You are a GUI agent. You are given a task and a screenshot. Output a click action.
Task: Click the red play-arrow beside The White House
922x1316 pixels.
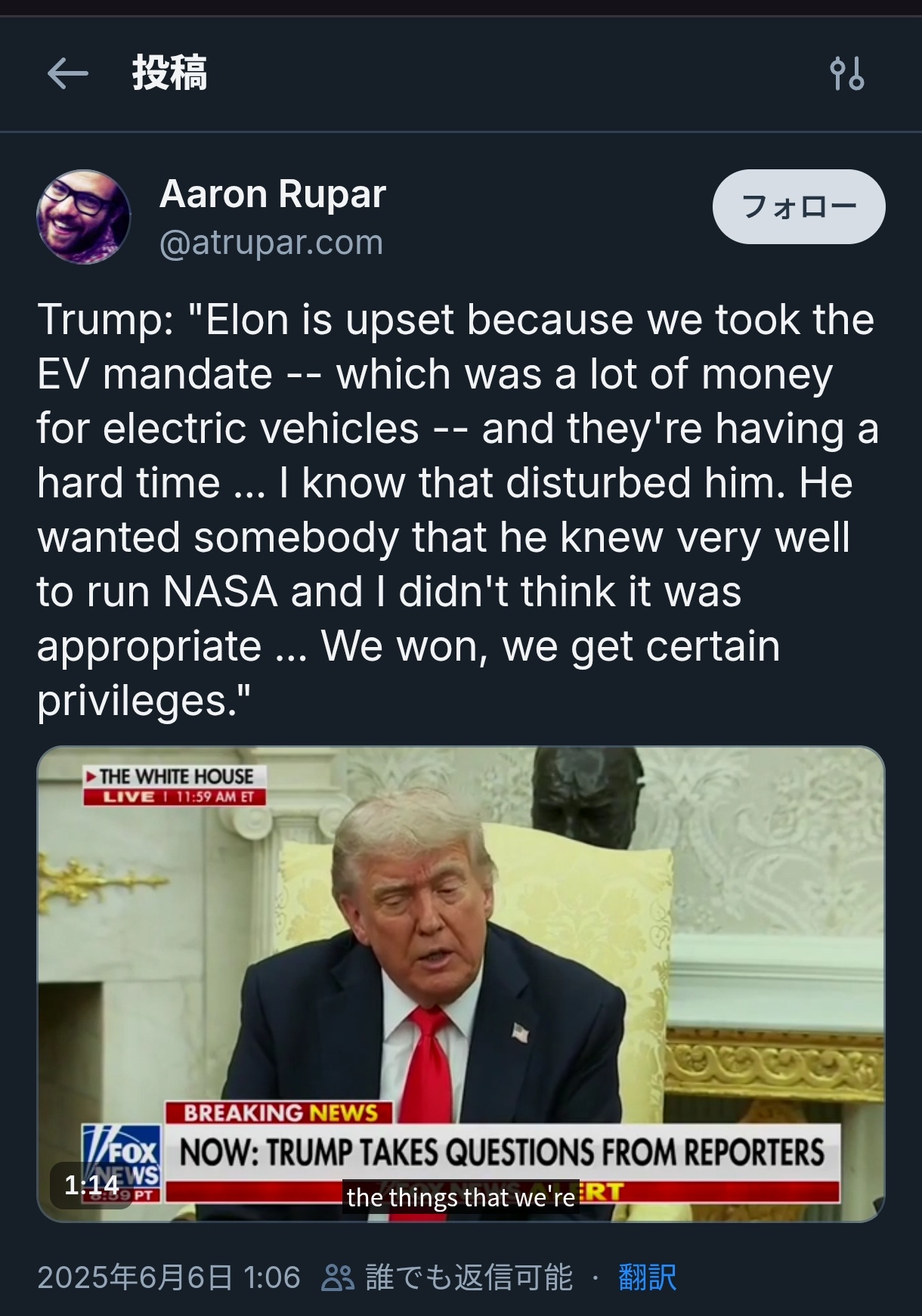91,776
